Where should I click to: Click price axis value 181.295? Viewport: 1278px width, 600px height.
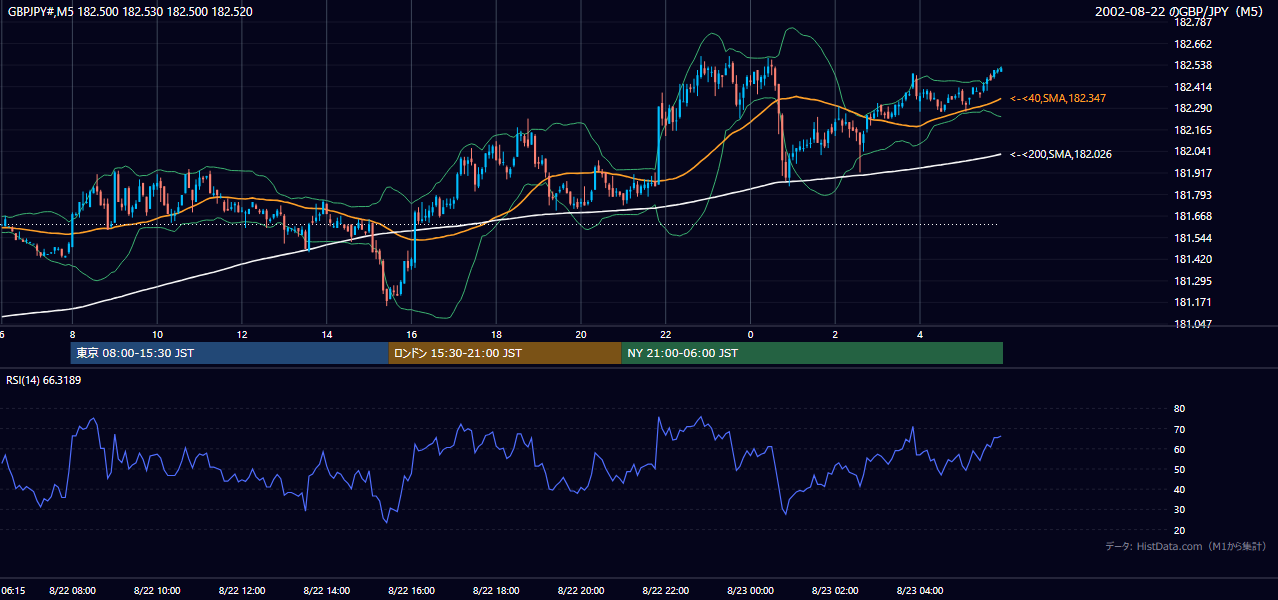1192,281
